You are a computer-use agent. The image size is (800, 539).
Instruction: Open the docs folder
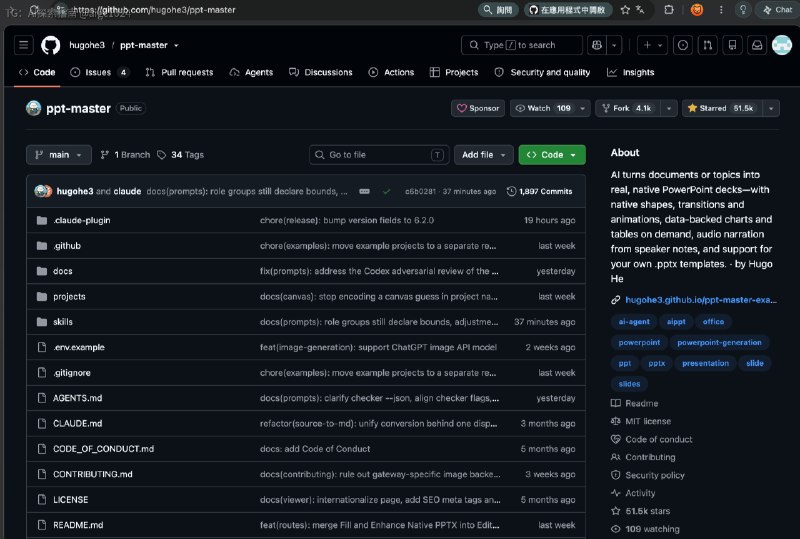pyautogui.click(x=63, y=271)
